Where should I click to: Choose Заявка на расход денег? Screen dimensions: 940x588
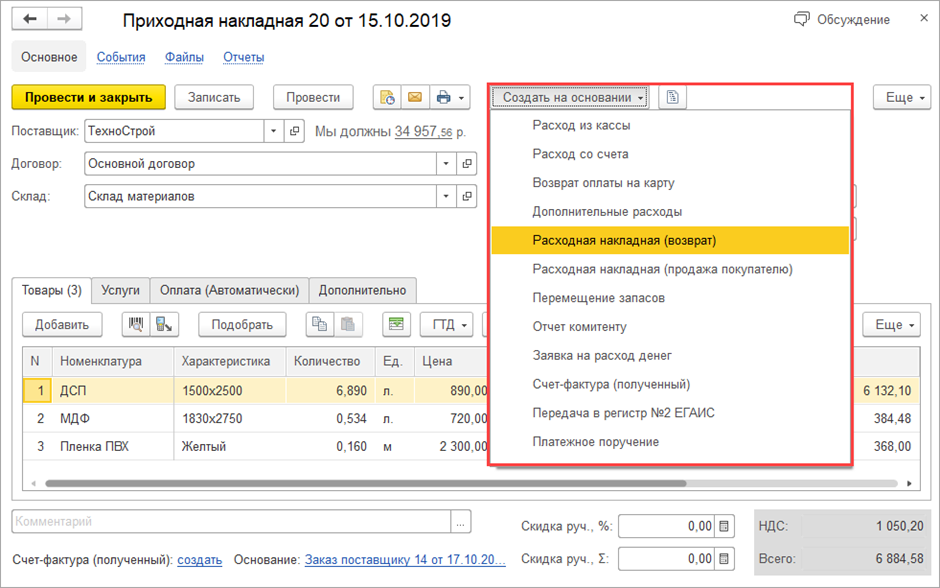pos(670,355)
